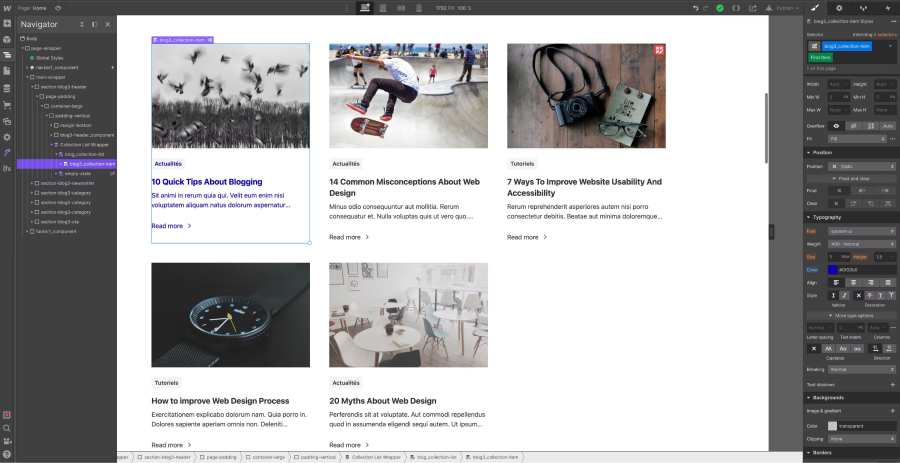Viewport: 900px width, 463px height.
Task: Open the site Settings gear in left sidebar
Action: 7,137
